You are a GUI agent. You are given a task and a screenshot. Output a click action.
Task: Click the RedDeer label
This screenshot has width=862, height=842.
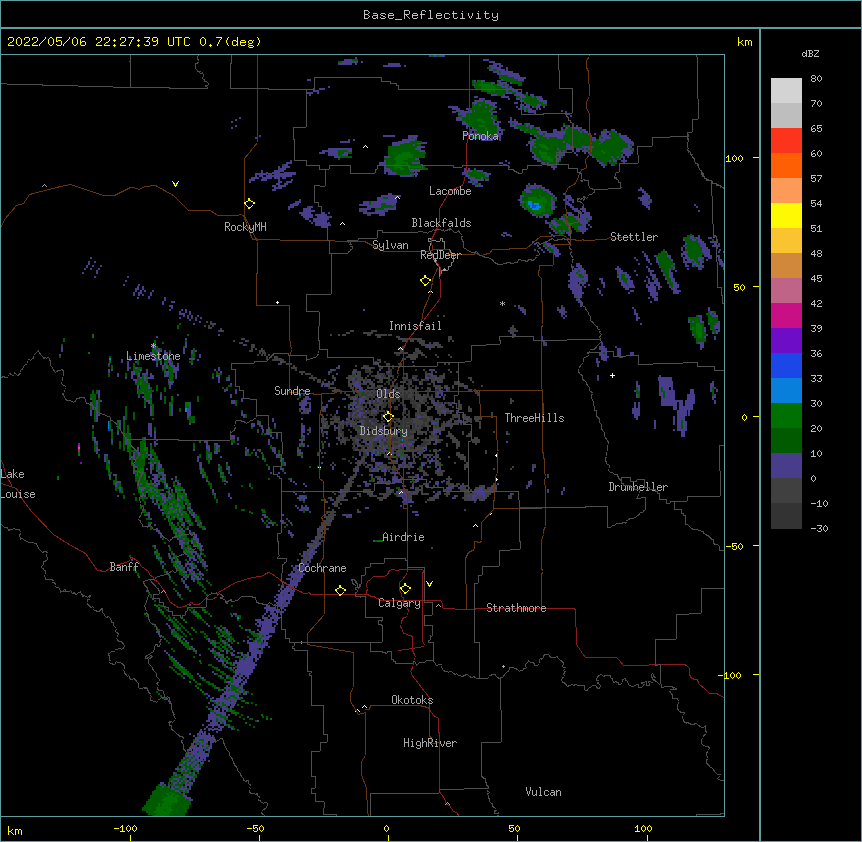440,255
